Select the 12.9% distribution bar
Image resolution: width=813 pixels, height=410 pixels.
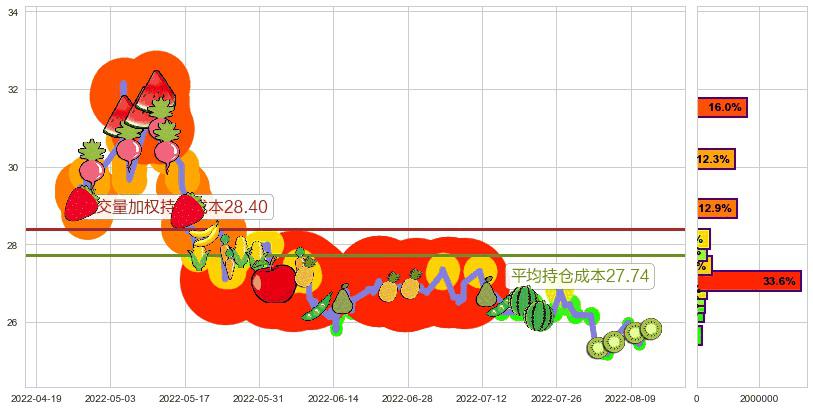[716, 208]
